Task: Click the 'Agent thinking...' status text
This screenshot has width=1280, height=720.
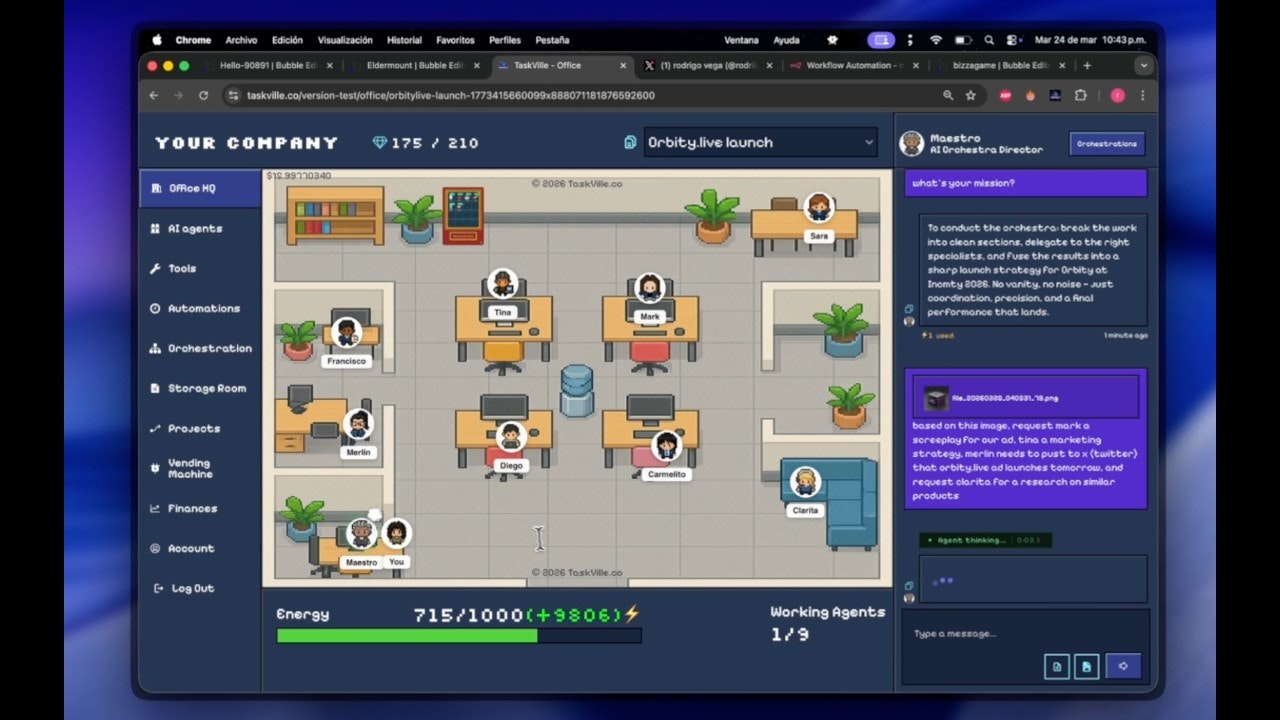Action: point(972,540)
